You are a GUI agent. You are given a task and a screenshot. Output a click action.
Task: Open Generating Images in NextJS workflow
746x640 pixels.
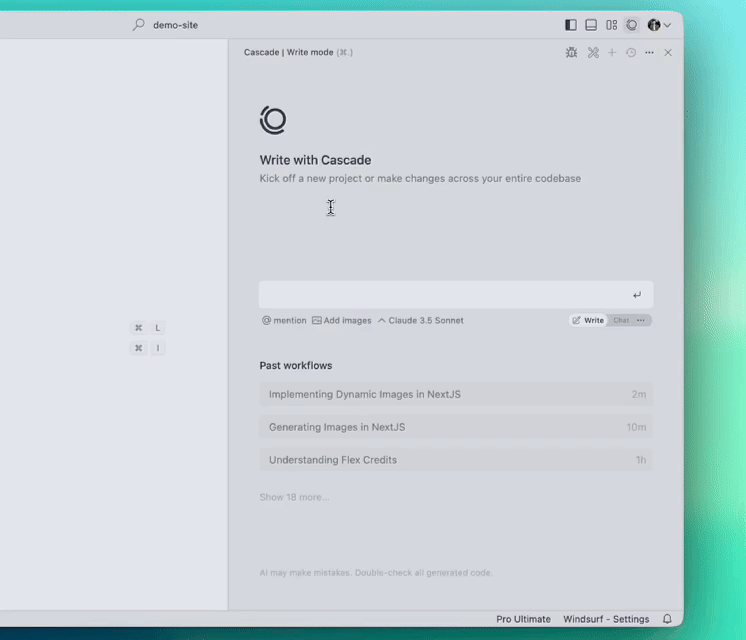tap(456, 427)
